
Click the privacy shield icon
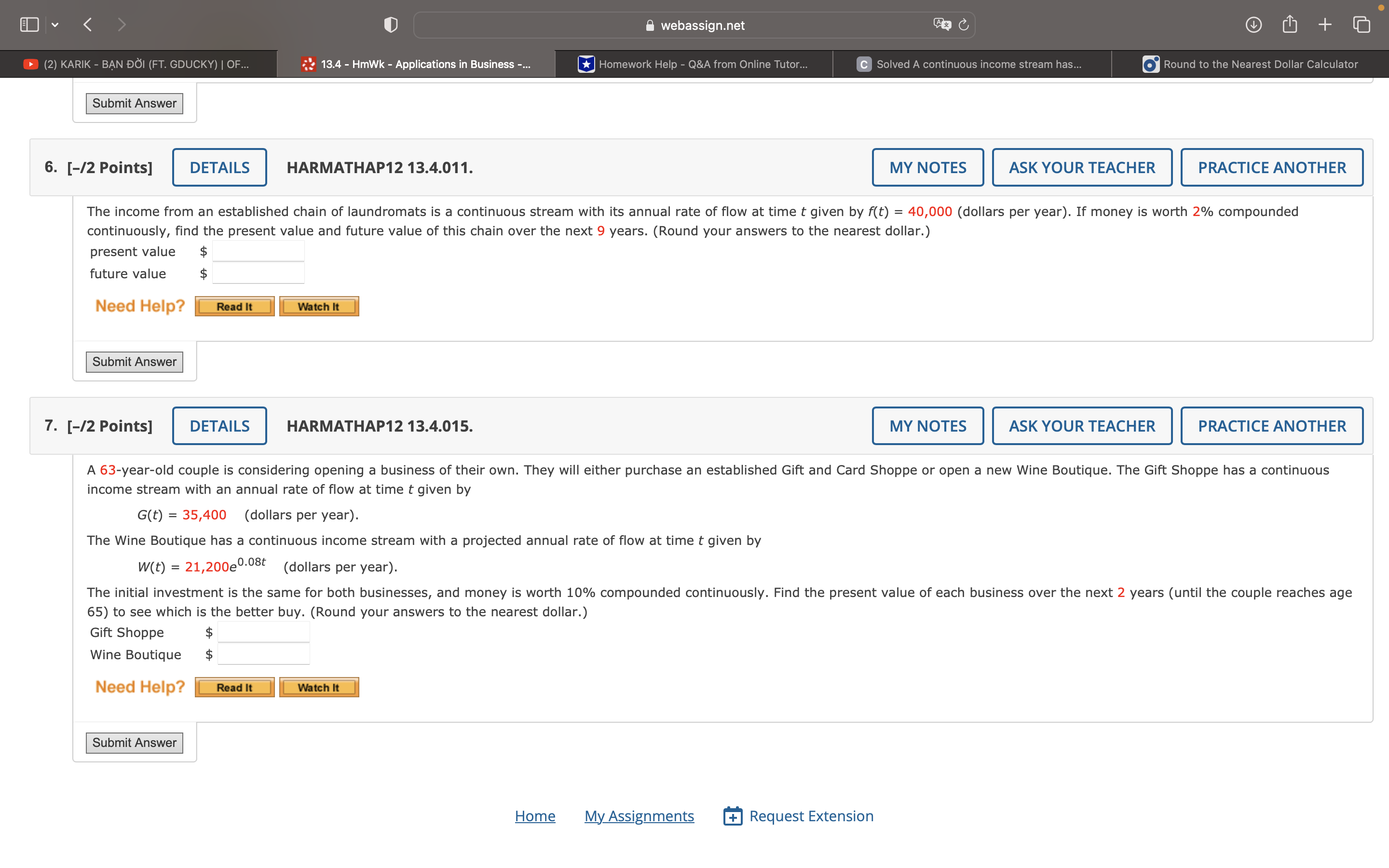[x=390, y=24]
